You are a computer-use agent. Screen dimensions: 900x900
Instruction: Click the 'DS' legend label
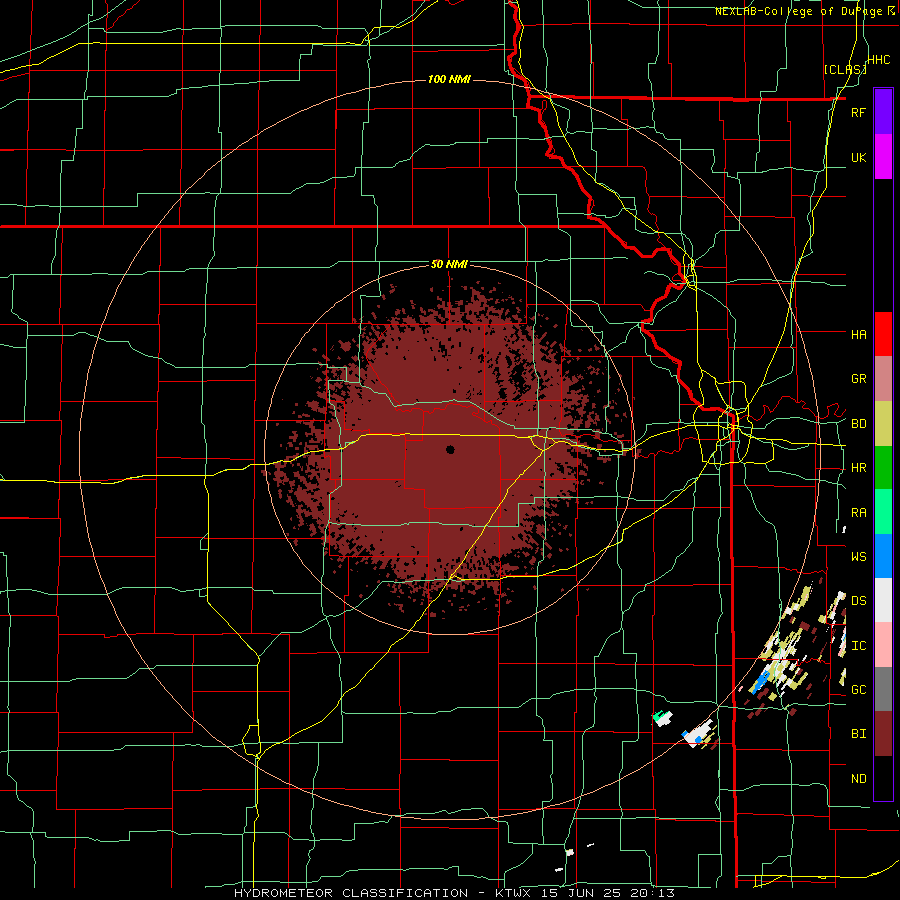pos(858,601)
